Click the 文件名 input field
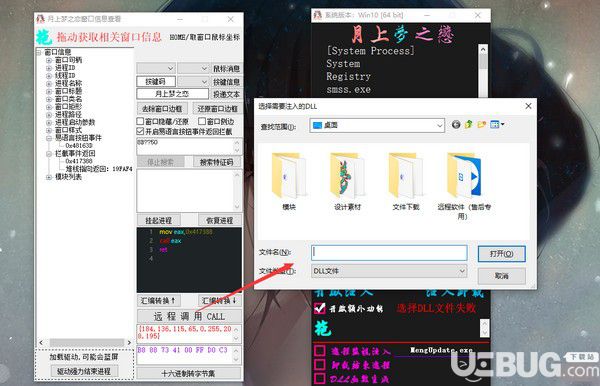 point(389,252)
